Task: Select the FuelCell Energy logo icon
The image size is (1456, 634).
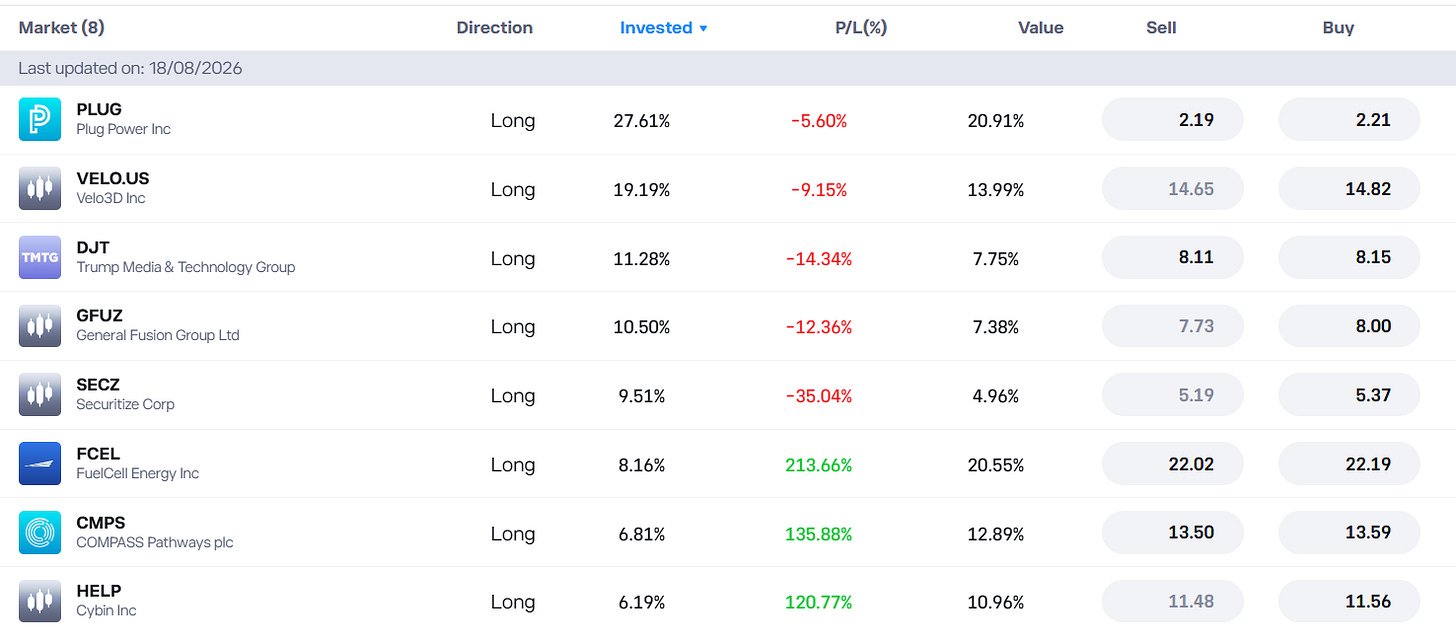Action: click(40, 464)
